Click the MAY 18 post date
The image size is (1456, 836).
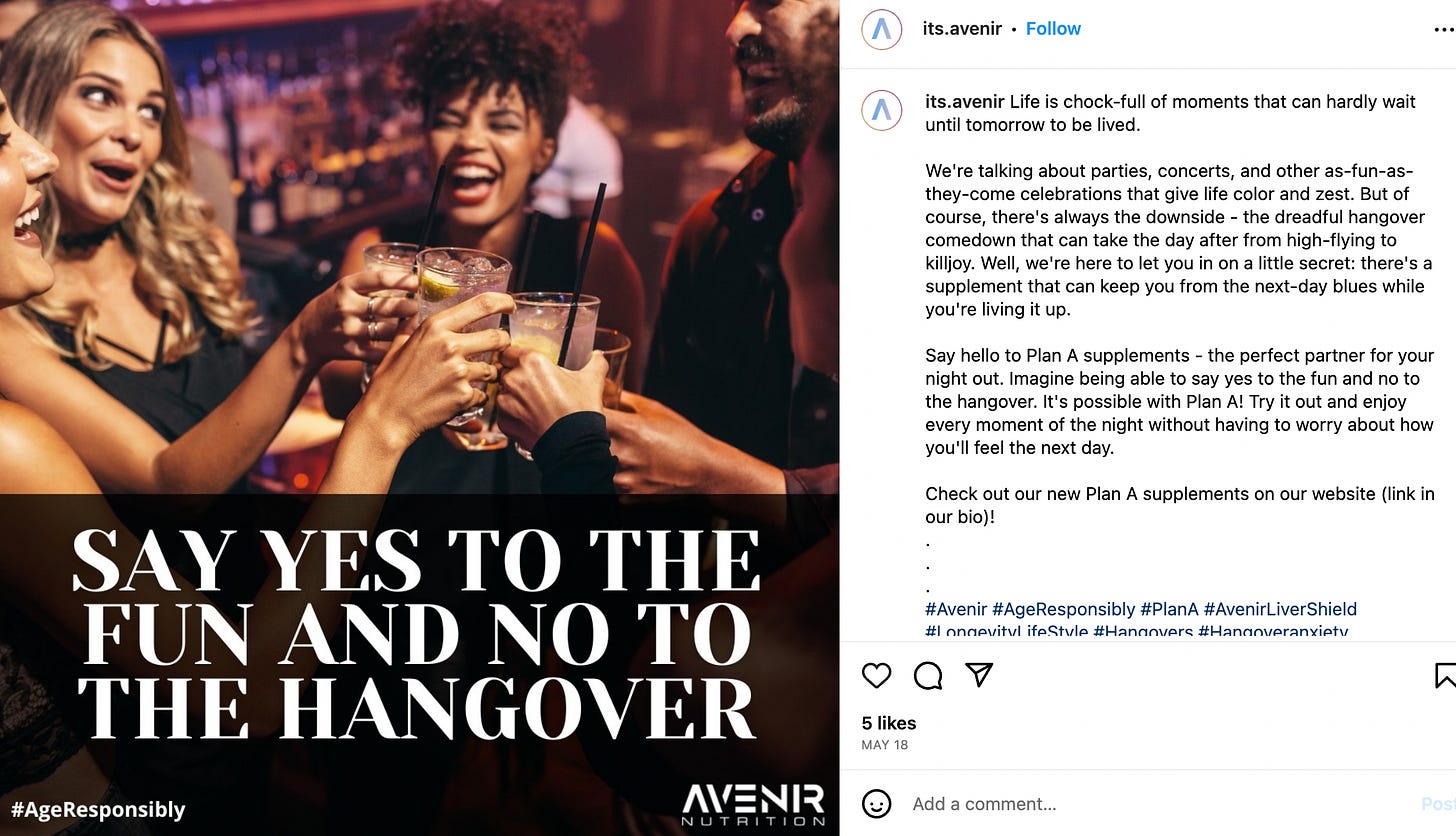coord(885,745)
